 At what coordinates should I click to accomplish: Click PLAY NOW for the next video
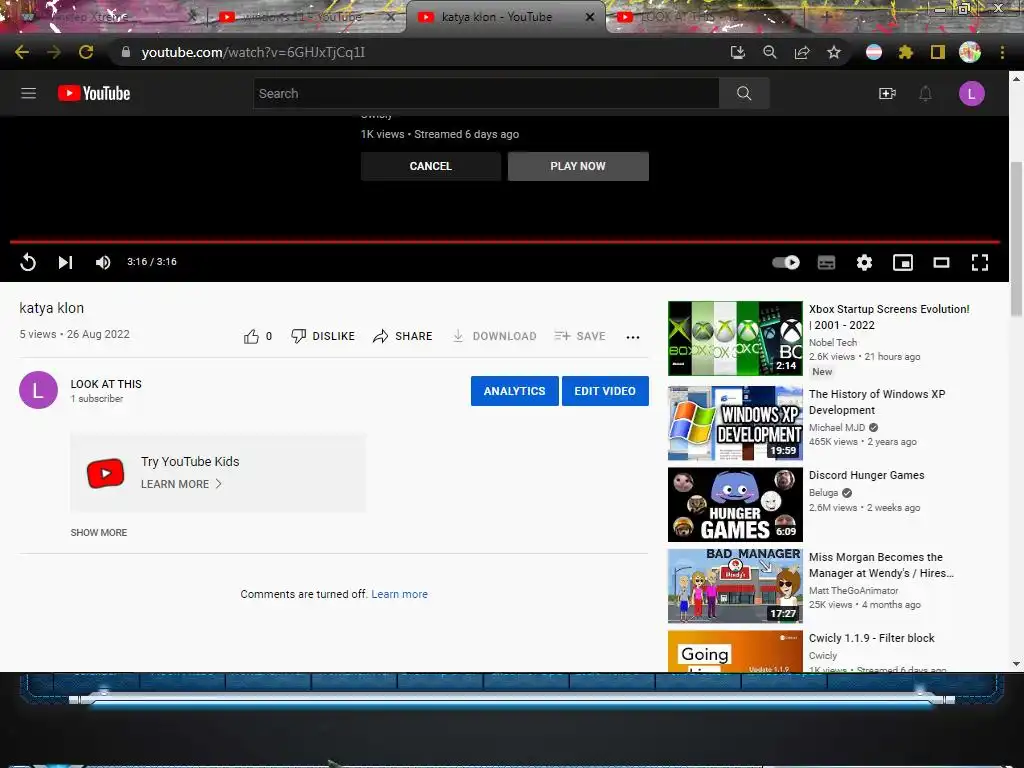coord(578,166)
